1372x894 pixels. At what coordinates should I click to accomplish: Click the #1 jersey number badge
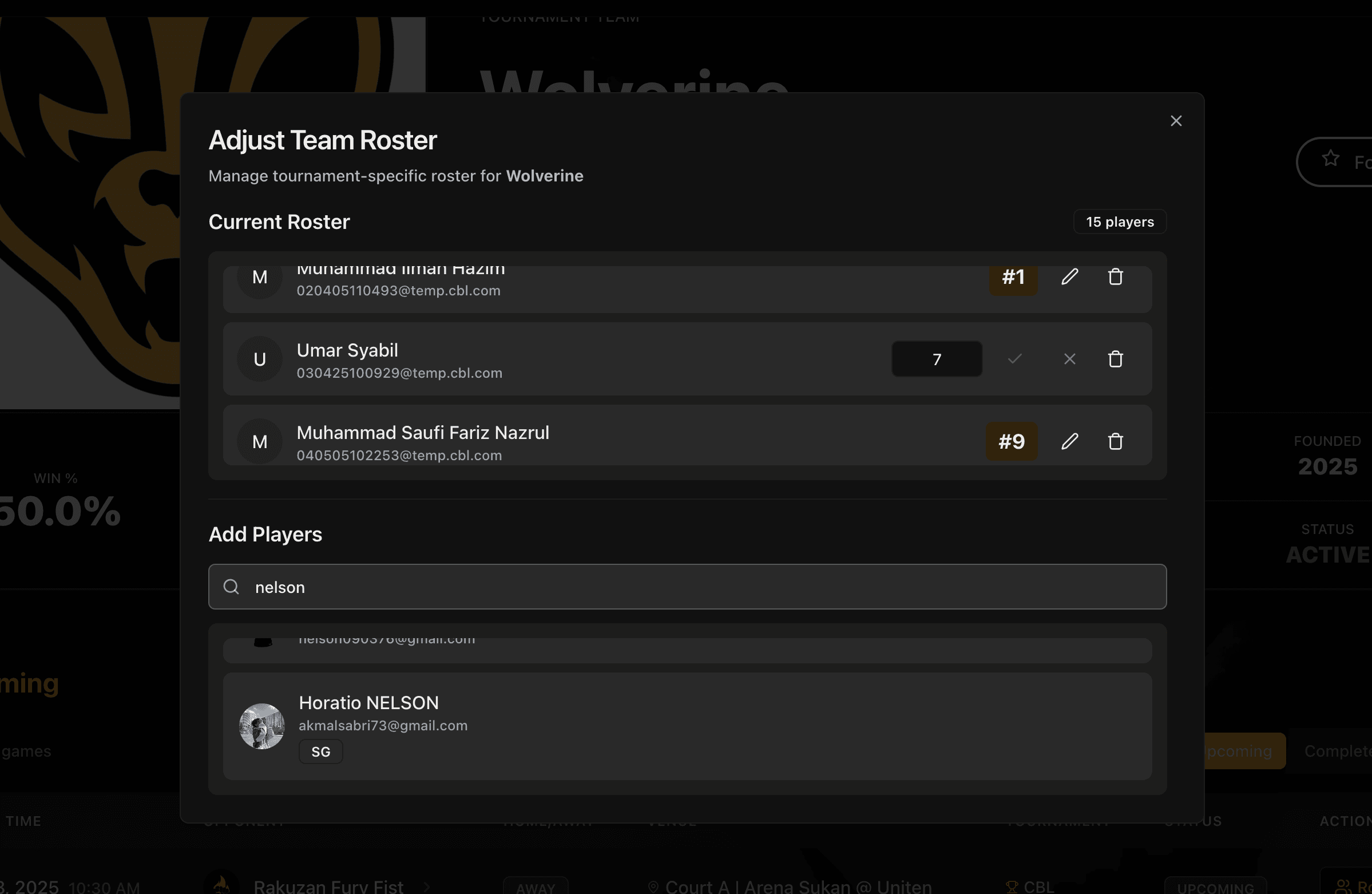coord(1013,278)
